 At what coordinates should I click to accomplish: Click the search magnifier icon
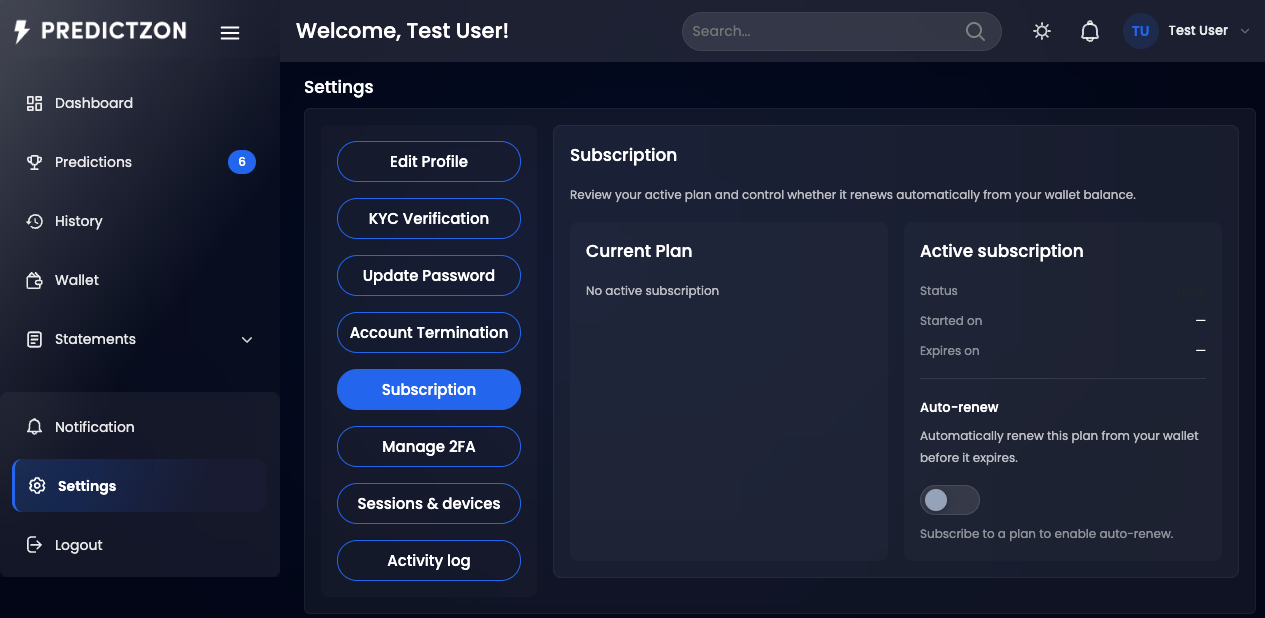(x=975, y=31)
